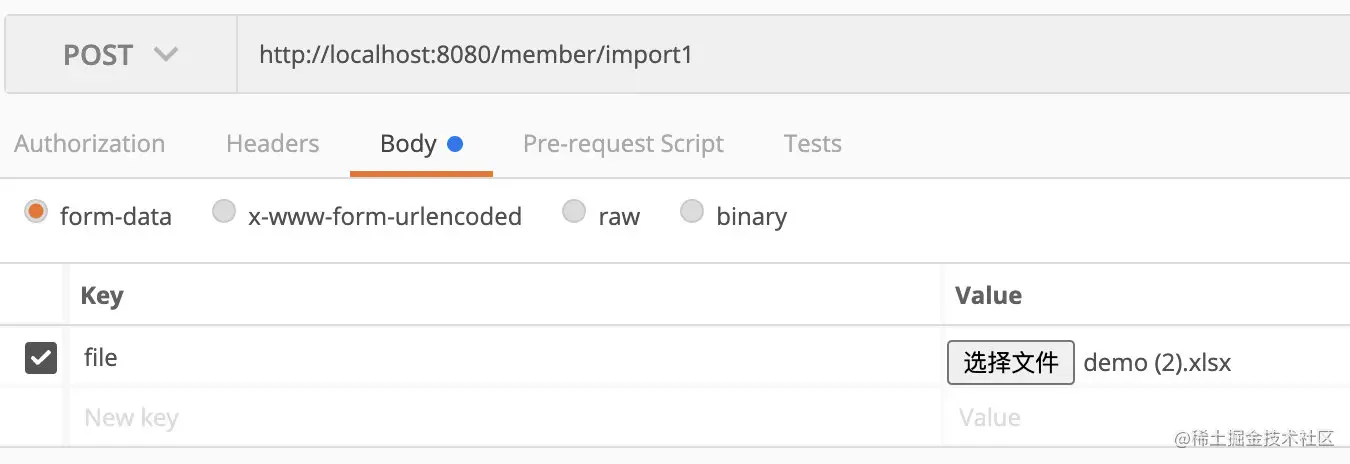The height and width of the screenshot is (464, 1350).
Task: Select the Body tab
Action: point(408,144)
